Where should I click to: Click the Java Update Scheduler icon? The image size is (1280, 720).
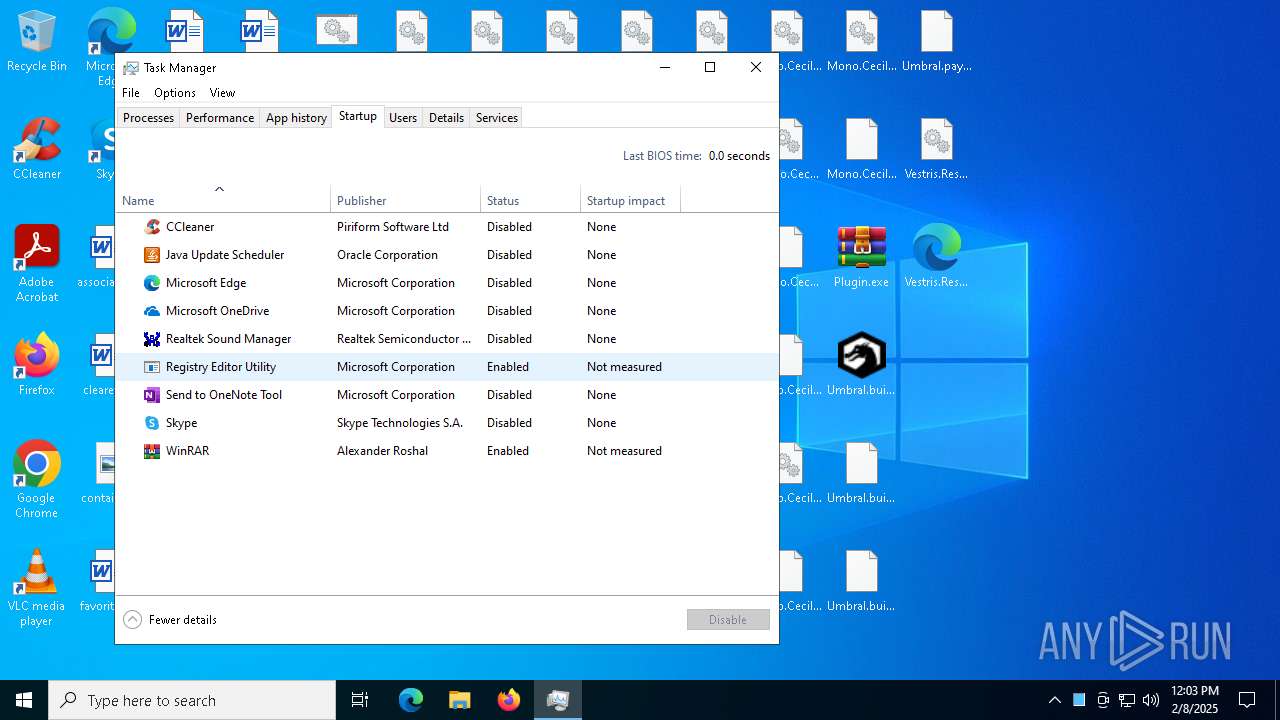point(152,255)
